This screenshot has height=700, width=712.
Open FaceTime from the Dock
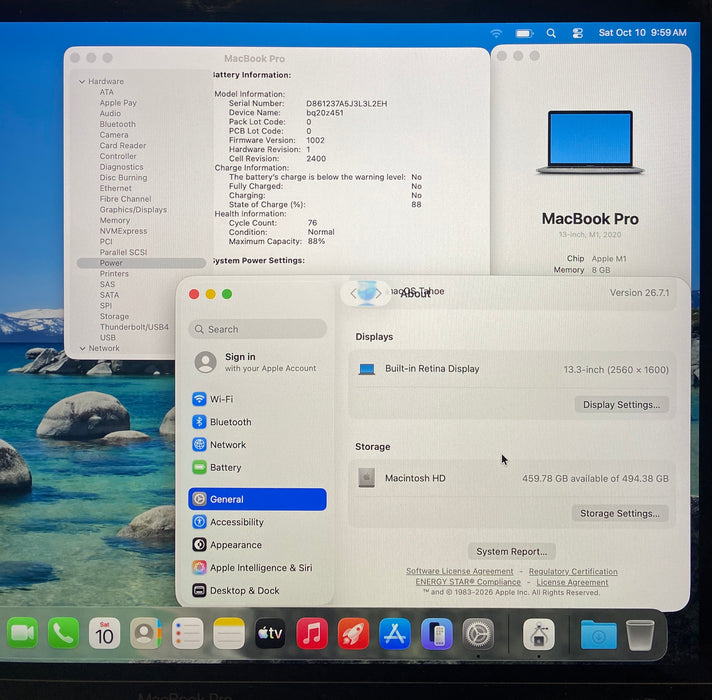pos(22,633)
